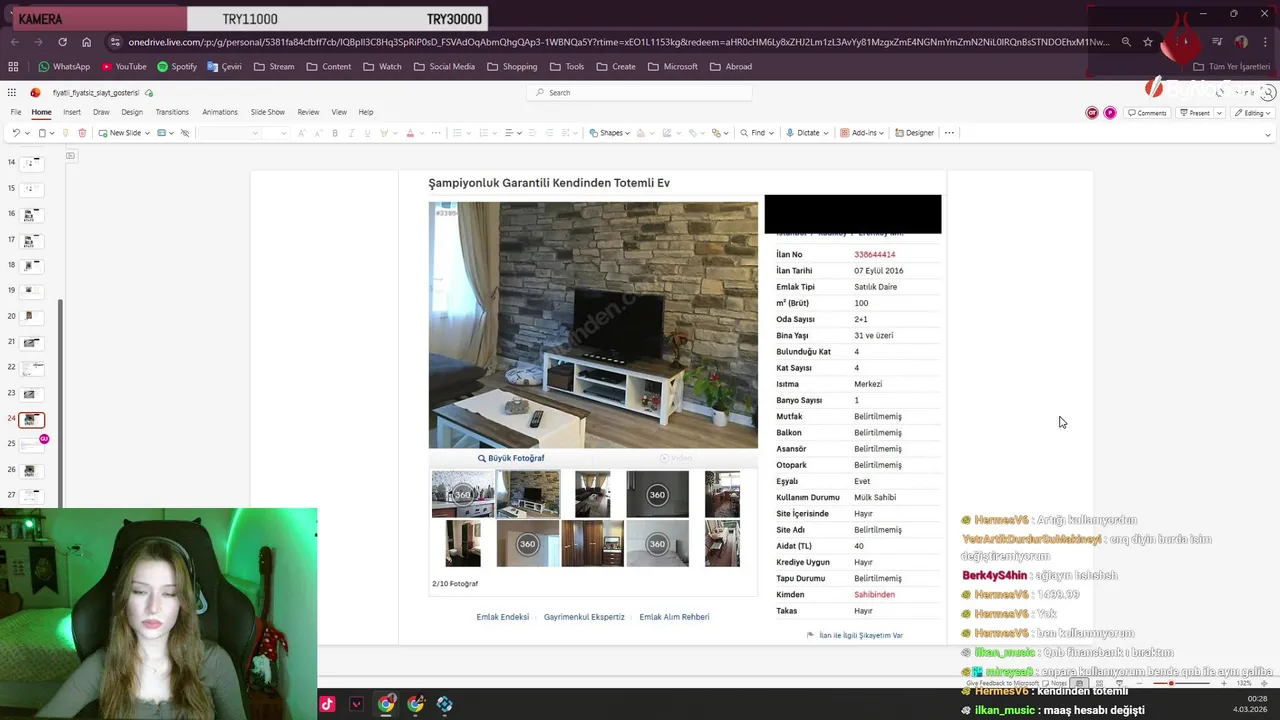Expand the Social Media bookmarks folder
This screenshot has height=720, width=1280.
coord(444,67)
